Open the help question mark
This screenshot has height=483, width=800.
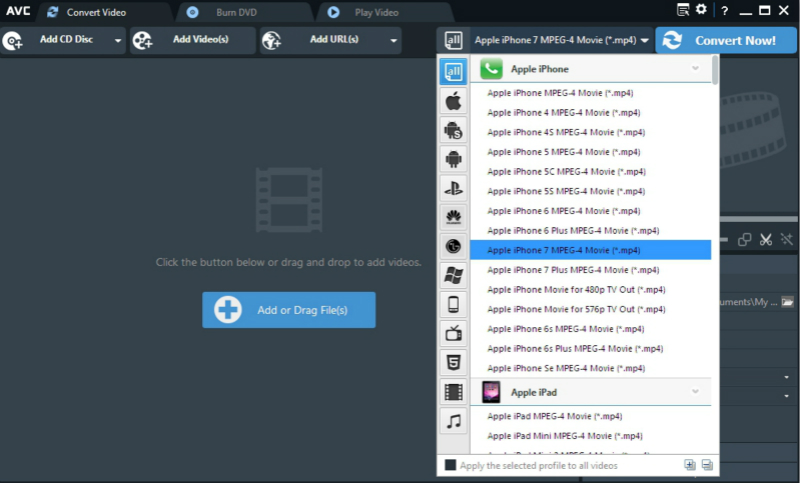(724, 11)
